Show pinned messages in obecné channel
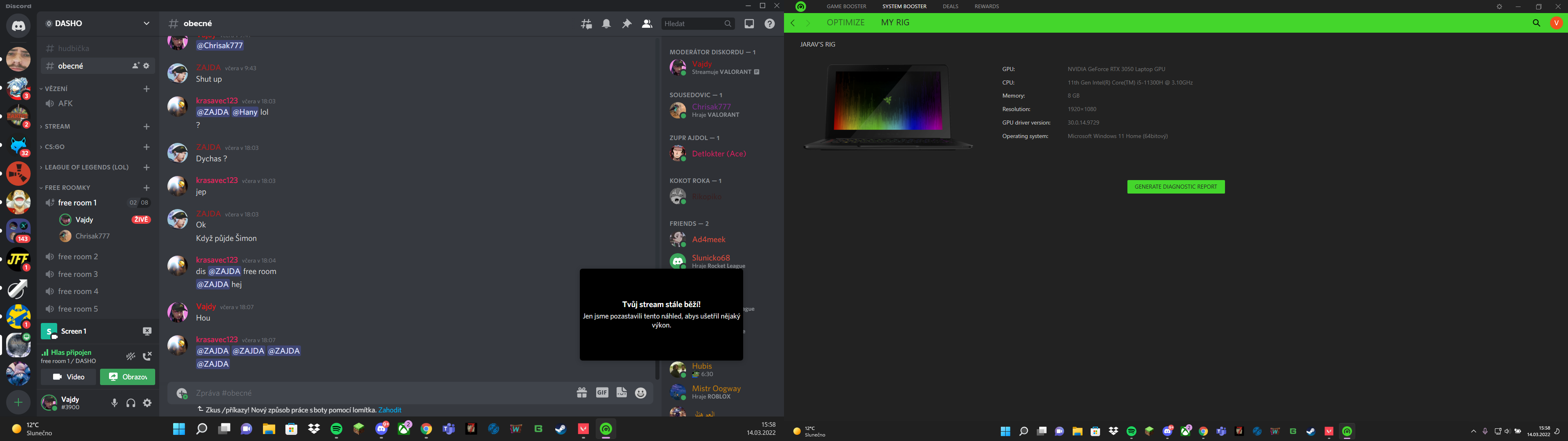 coord(626,24)
